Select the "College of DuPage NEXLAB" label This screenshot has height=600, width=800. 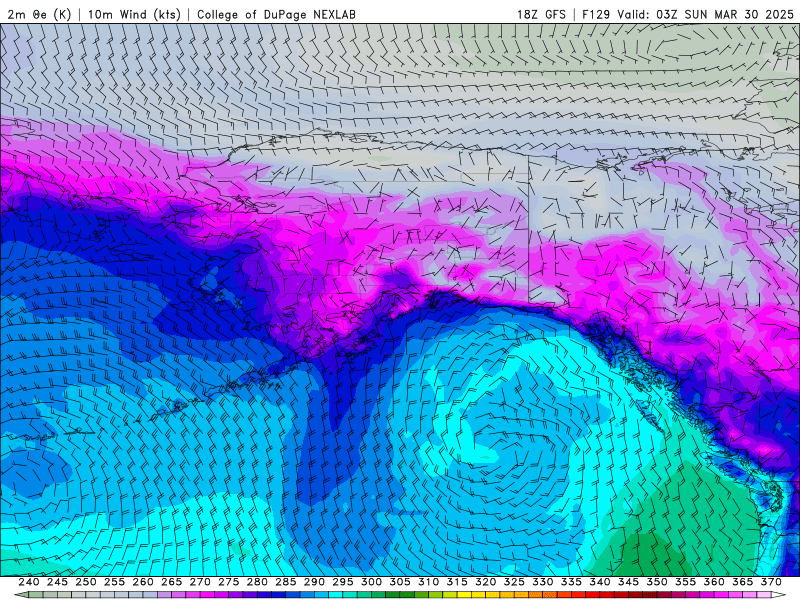tap(276, 14)
